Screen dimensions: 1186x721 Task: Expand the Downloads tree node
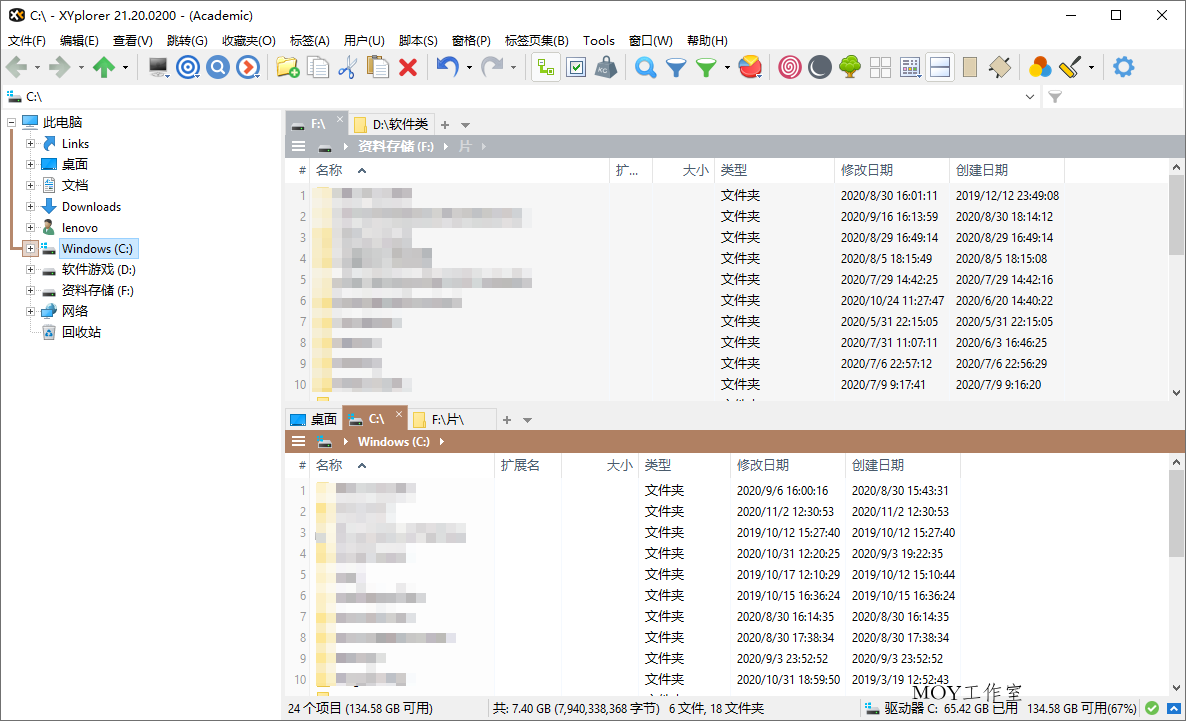(30, 206)
